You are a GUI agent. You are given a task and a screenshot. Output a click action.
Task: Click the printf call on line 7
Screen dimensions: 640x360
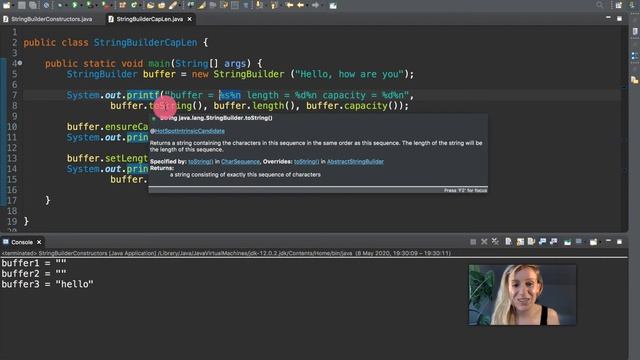[x=142, y=95]
